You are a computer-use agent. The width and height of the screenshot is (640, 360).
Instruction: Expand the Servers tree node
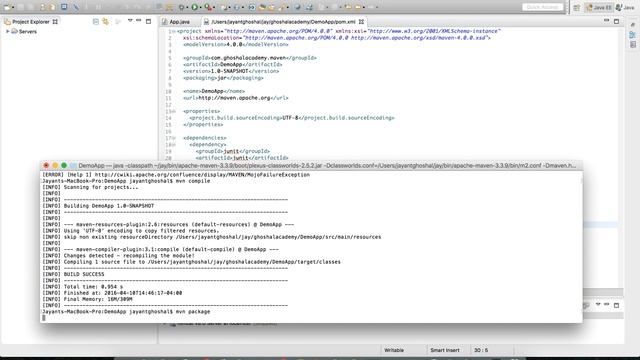[7, 31]
